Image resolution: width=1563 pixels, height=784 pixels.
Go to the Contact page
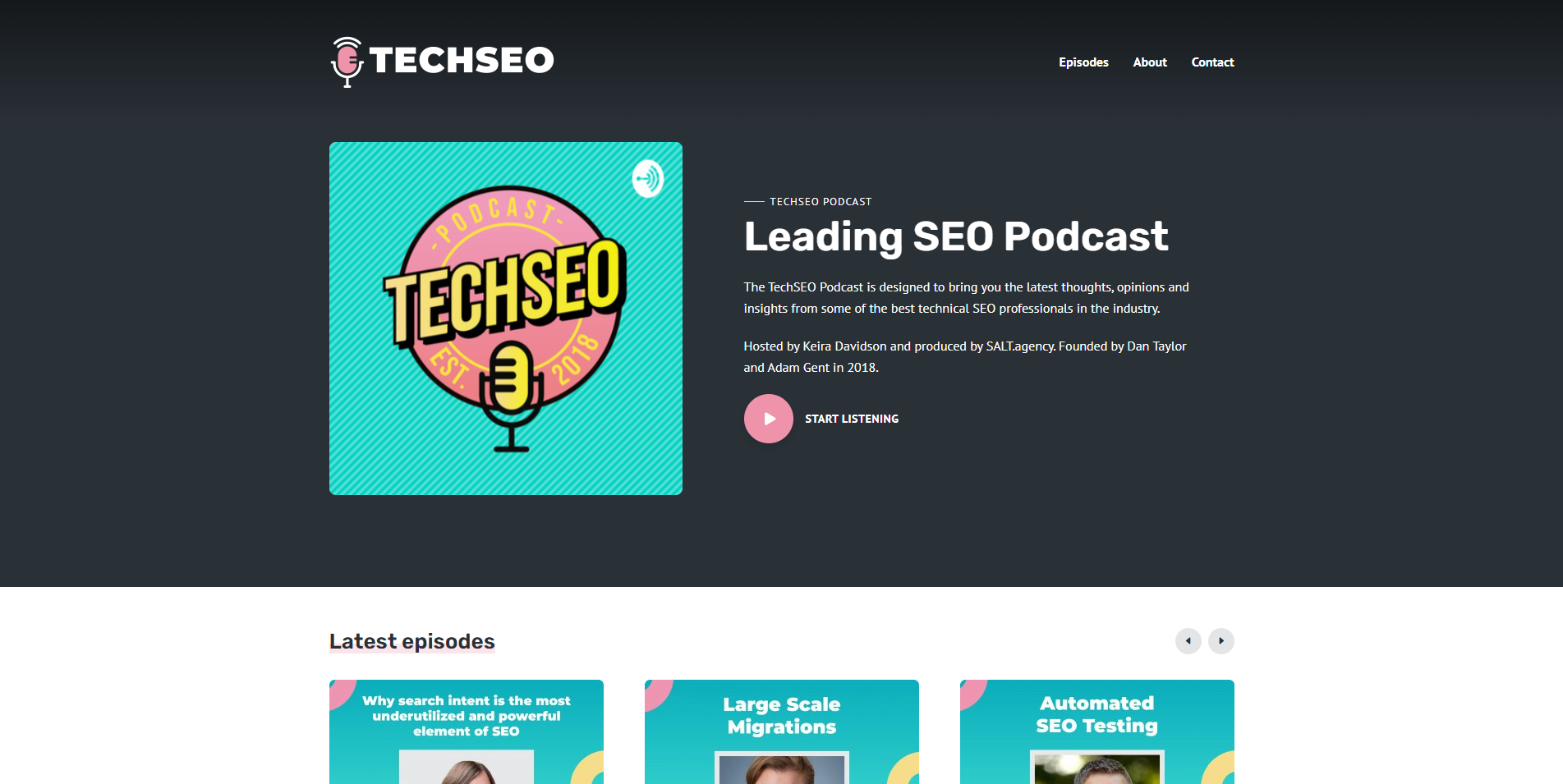tap(1212, 62)
